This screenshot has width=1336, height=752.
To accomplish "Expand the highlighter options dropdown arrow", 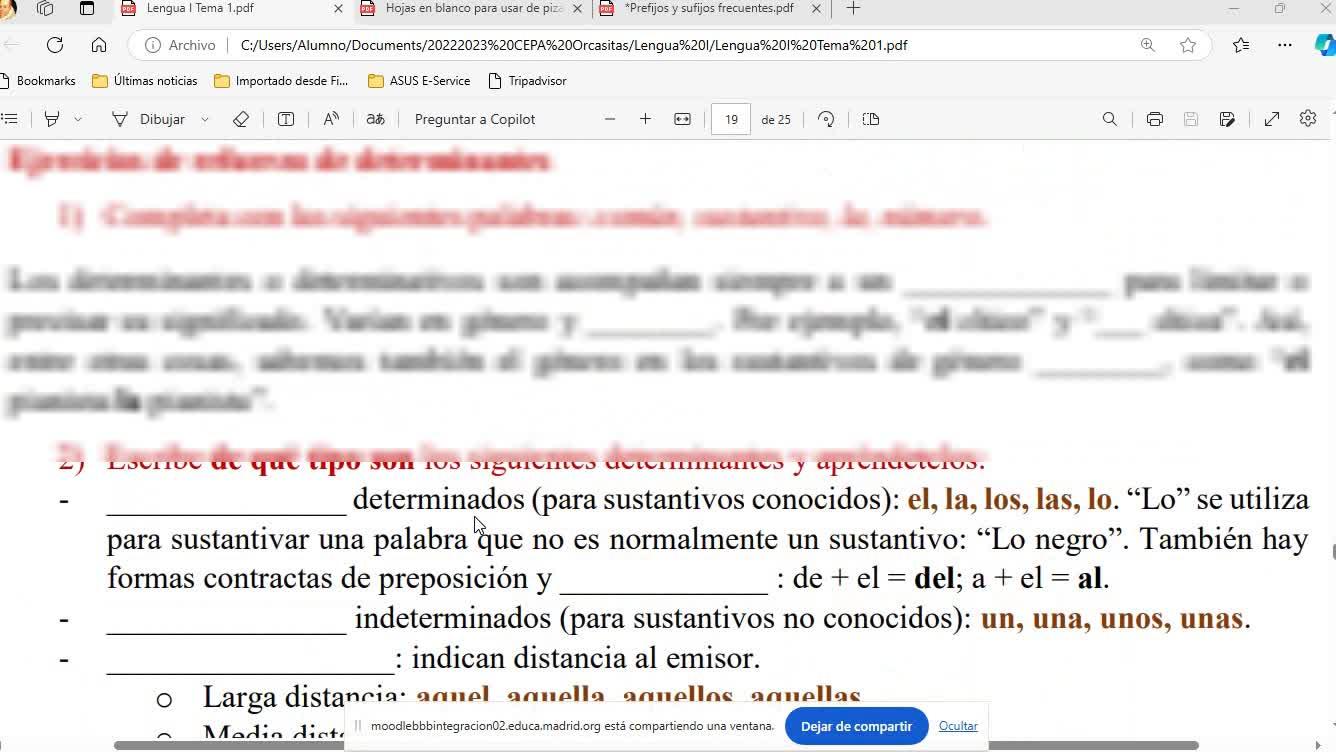I will pos(78,119).
